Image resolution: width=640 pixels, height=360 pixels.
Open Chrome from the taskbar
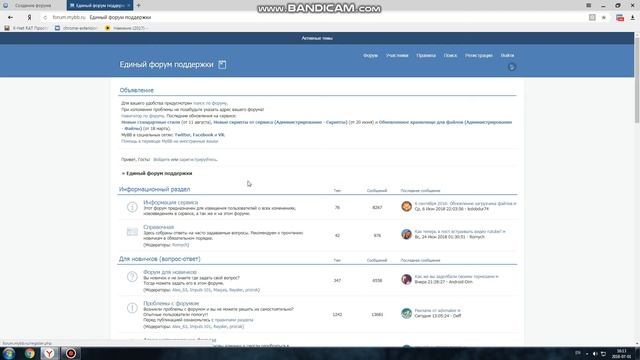(x=29, y=353)
